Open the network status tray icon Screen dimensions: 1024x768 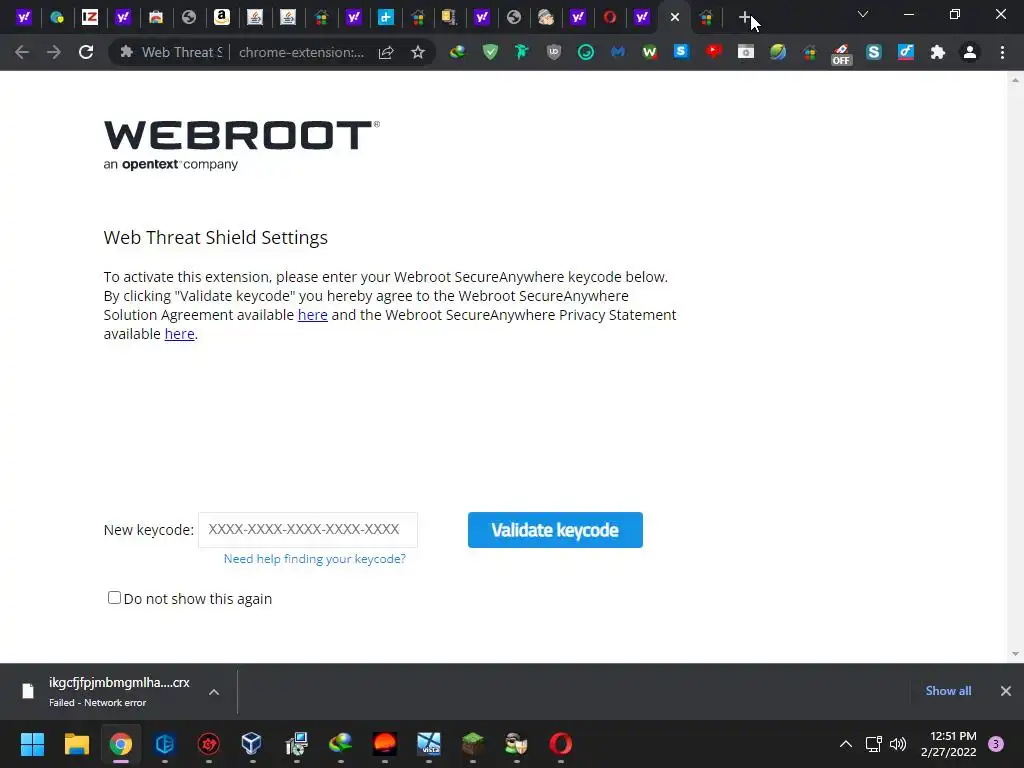click(874, 744)
